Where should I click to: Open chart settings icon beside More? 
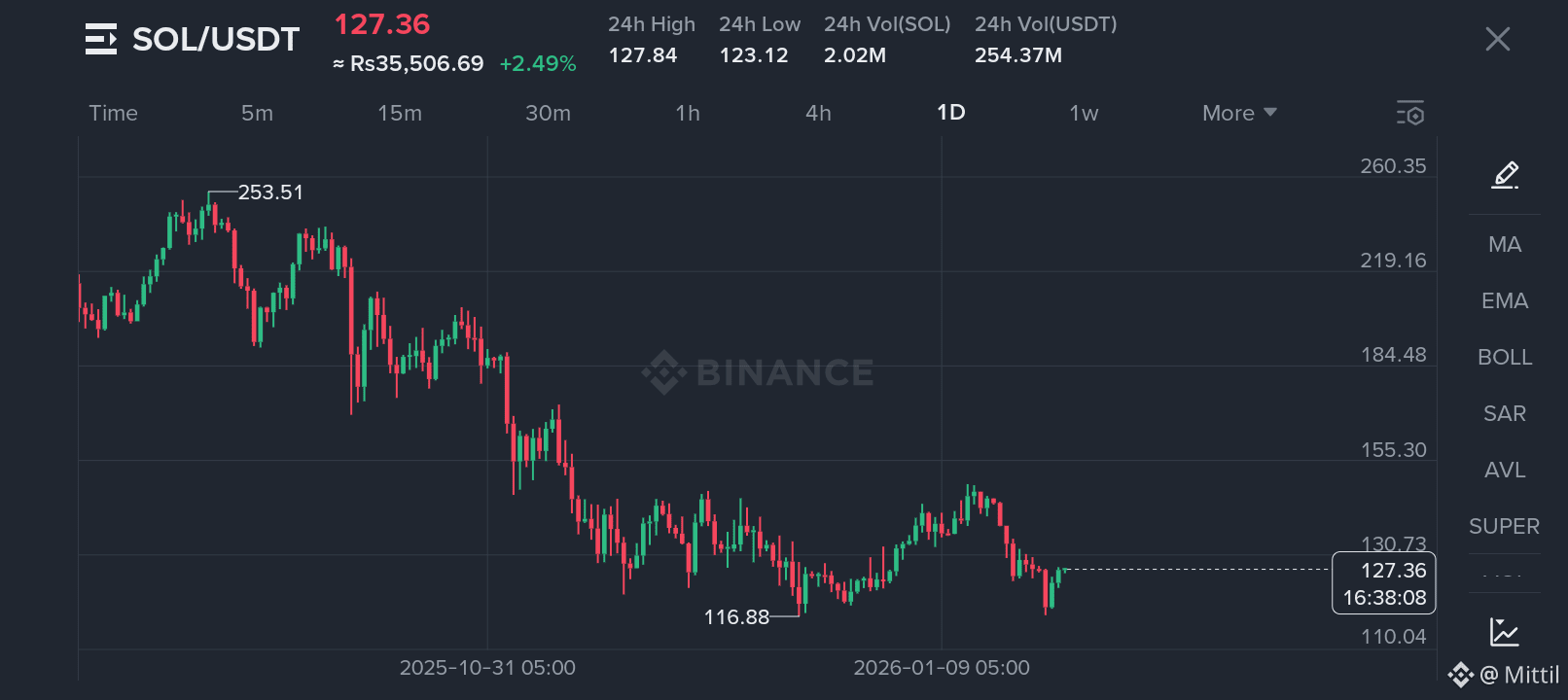coord(1410,113)
